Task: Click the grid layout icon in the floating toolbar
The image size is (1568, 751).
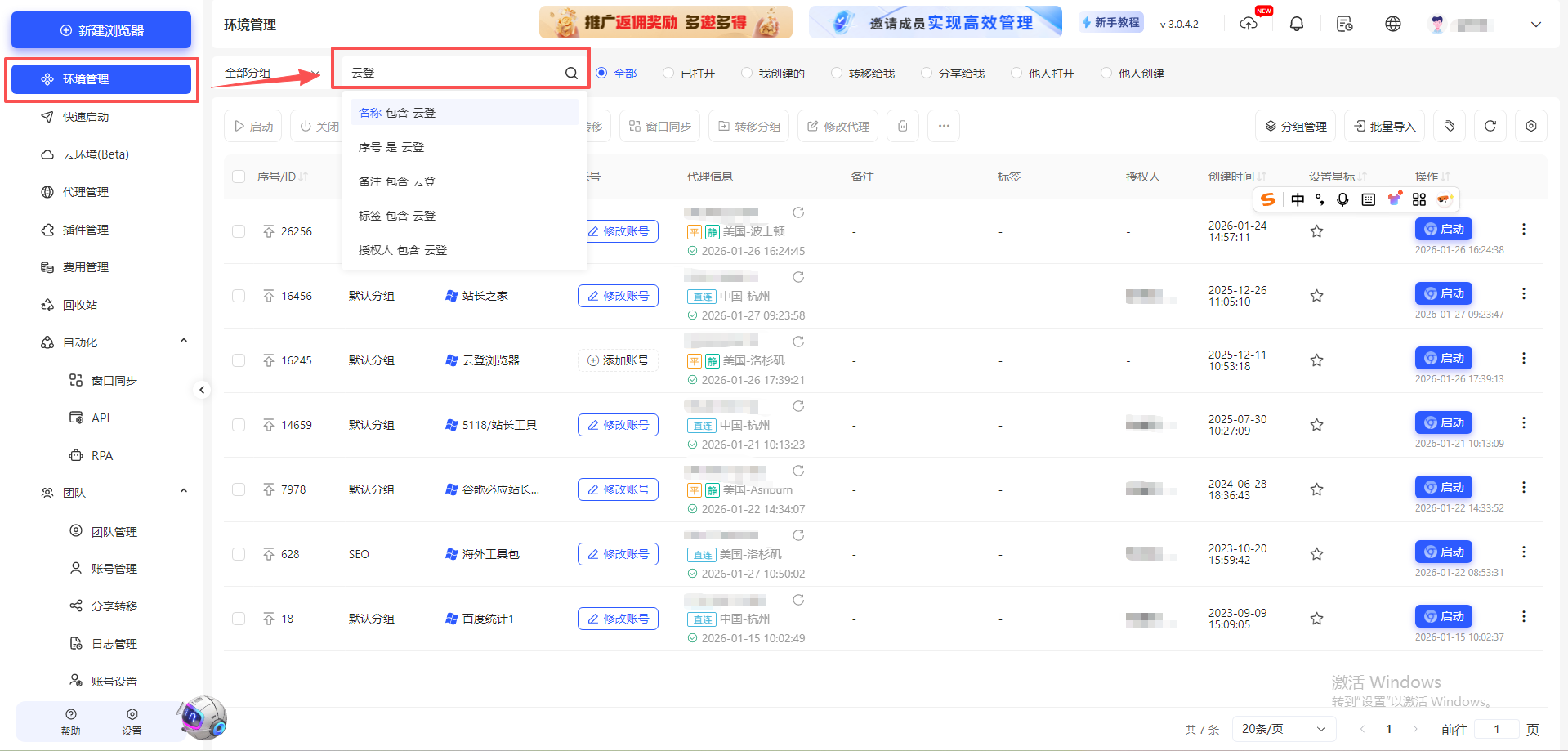Action: [1418, 199]
